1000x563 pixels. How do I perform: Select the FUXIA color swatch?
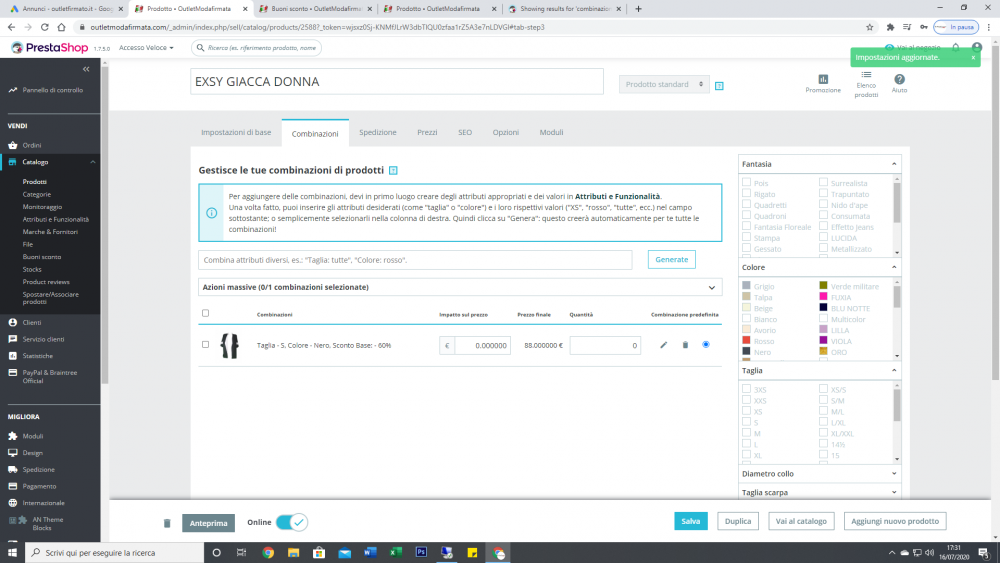pyautogui.click(x=823, y=296)
